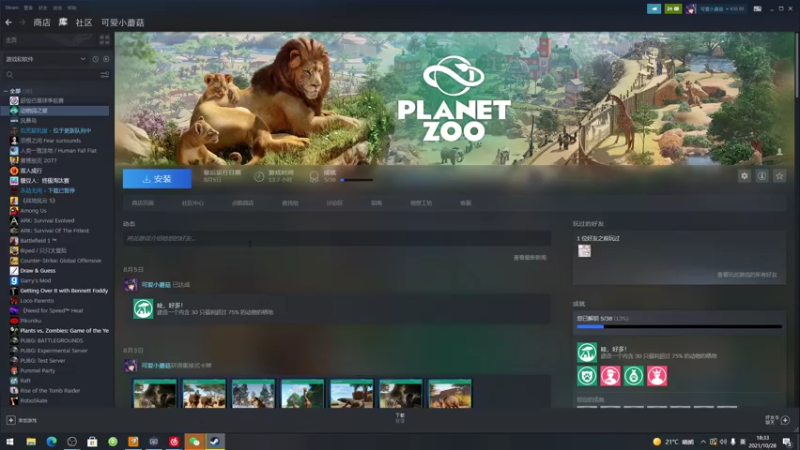The height and width of the screenshot is (450, 800).
Task: Open Windows Start menu
Action: tap(10, 441)
